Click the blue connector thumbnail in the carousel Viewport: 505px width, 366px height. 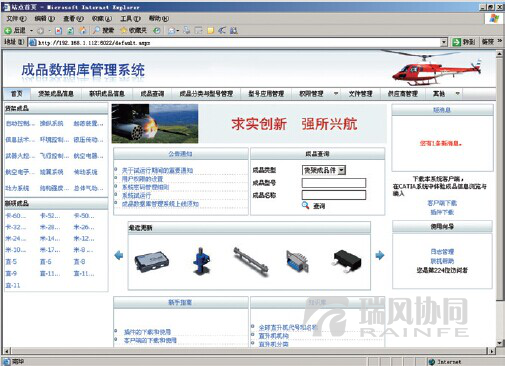[297, 260]
